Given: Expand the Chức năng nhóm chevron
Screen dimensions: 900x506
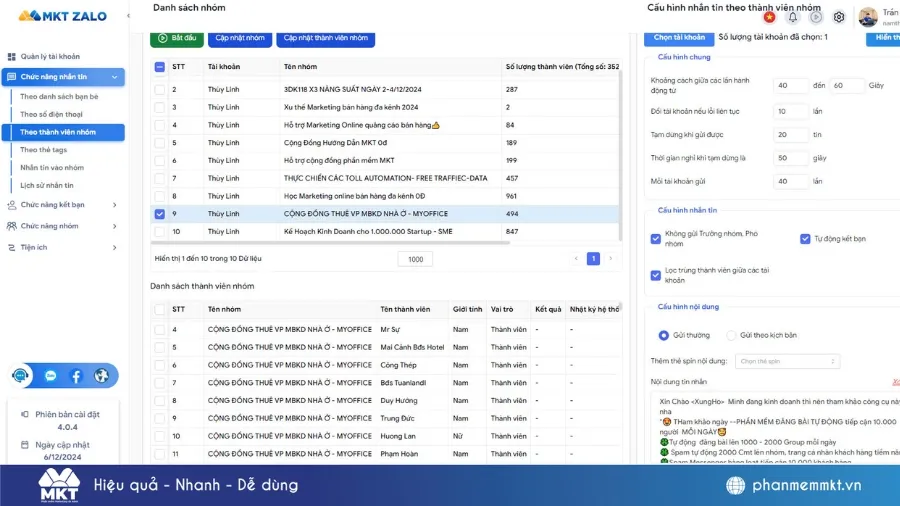Looking at the screenshot, I should (114, 226).
